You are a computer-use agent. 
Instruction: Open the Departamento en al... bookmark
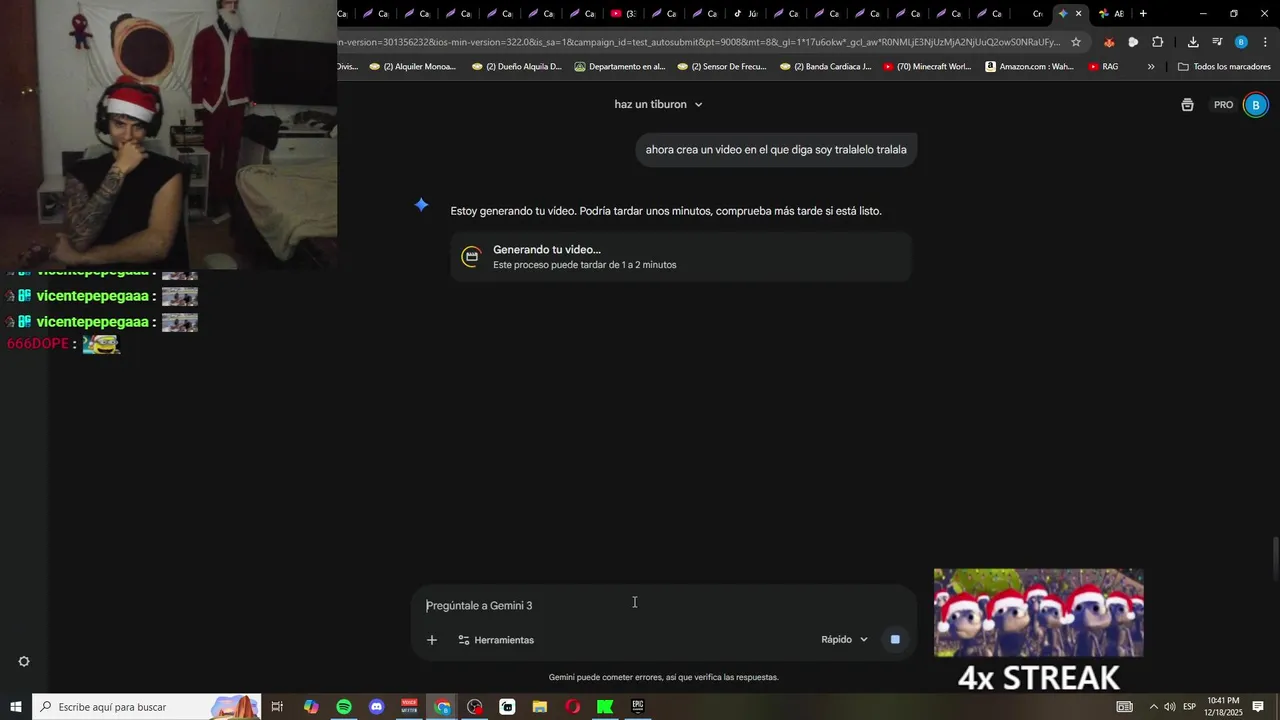pos(619,67)
